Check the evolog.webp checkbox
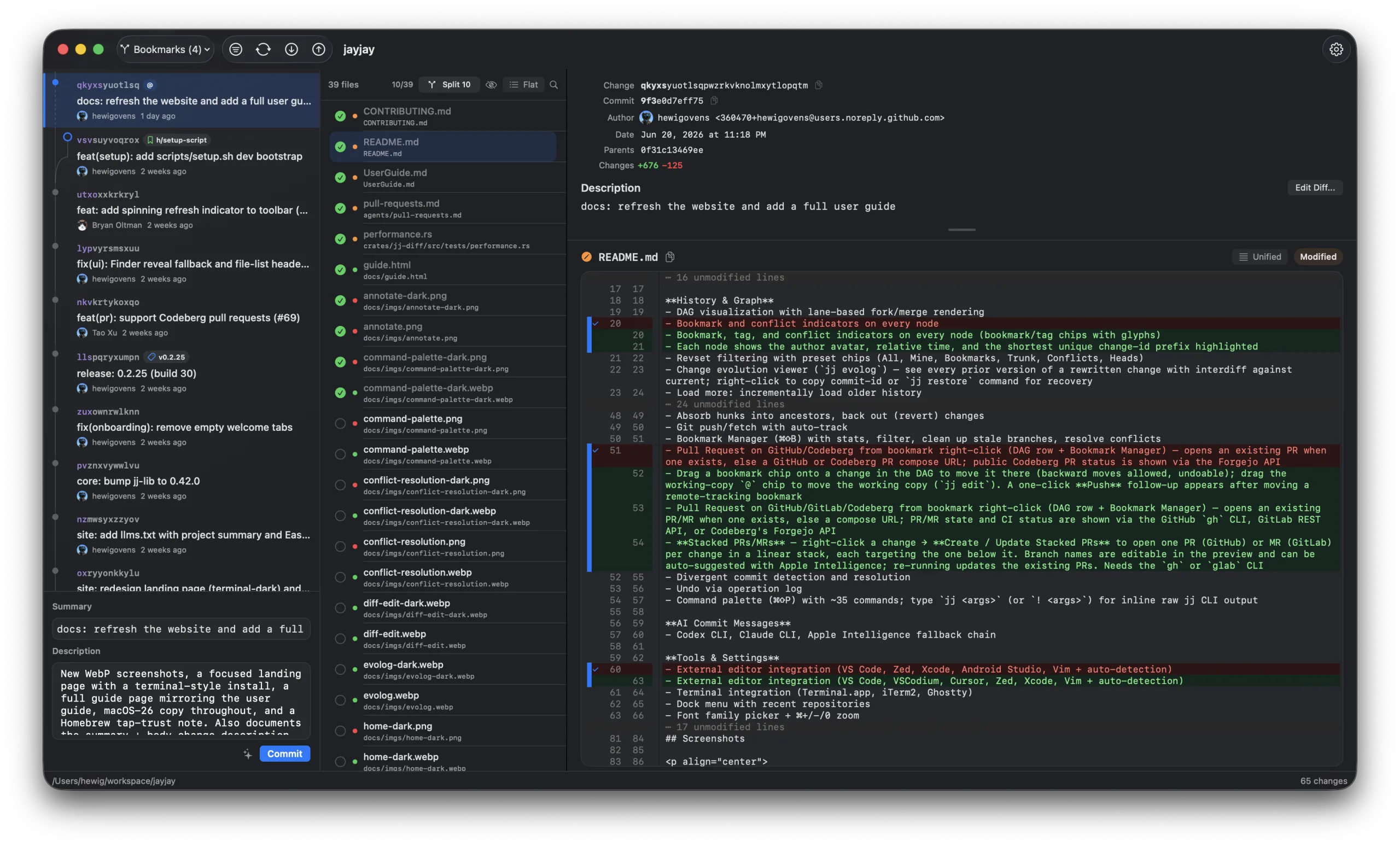This screenshot has height=847, width=1400. coord(340,700)
